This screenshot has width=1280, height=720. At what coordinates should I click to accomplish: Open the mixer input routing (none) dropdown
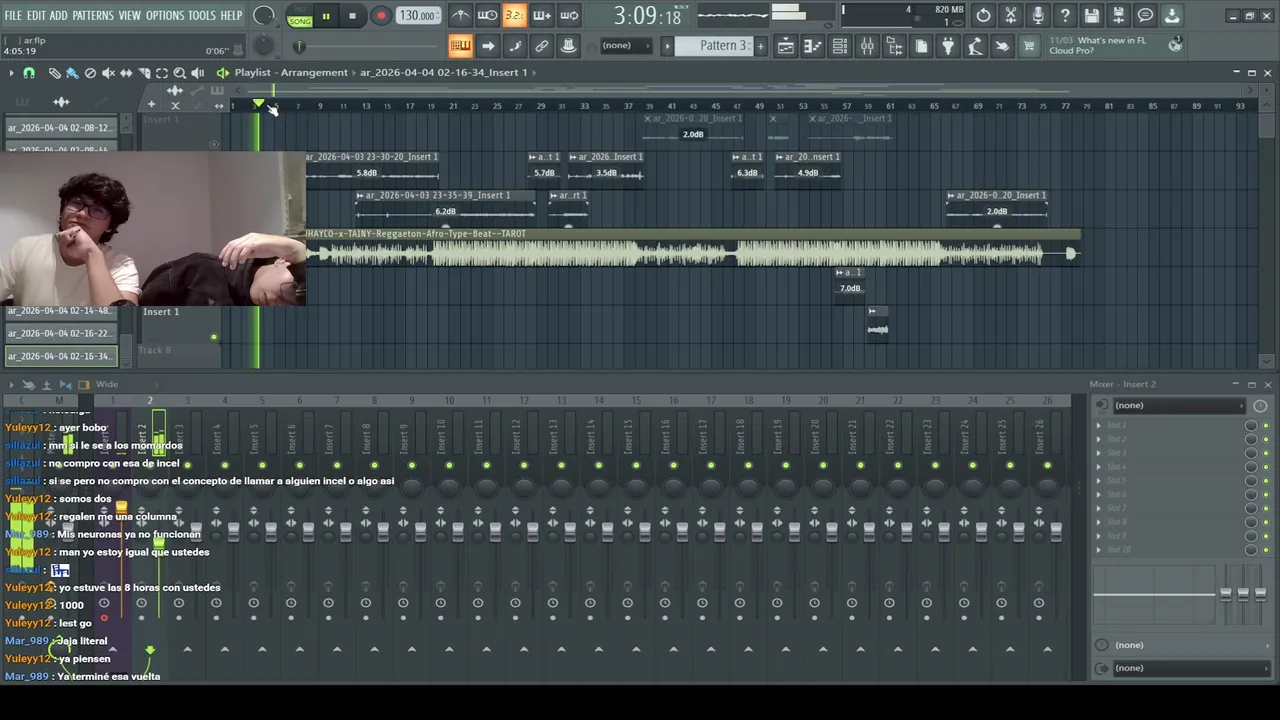(1178, 405)
